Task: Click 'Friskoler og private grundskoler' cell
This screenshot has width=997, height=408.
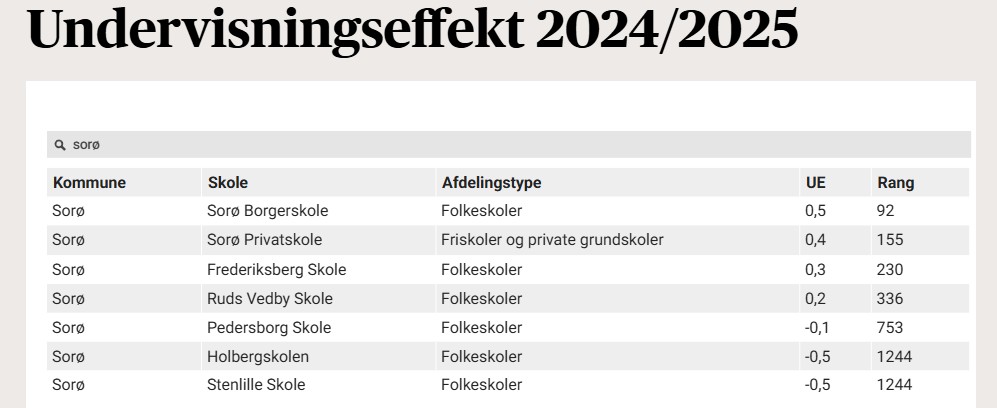Action: coord(552,240)
